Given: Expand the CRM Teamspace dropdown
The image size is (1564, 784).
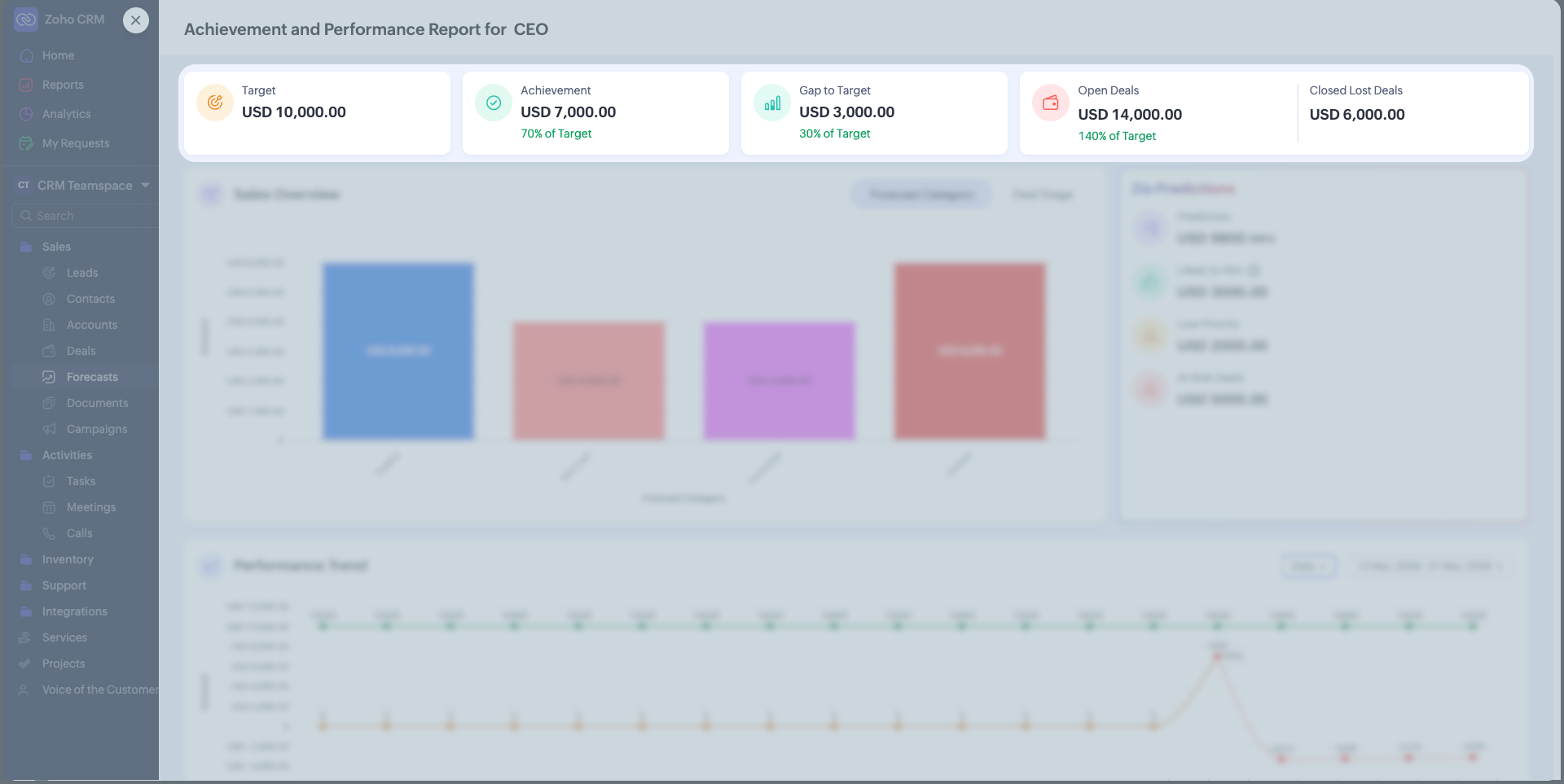Looking at the screenshot, I should point(145,186).
